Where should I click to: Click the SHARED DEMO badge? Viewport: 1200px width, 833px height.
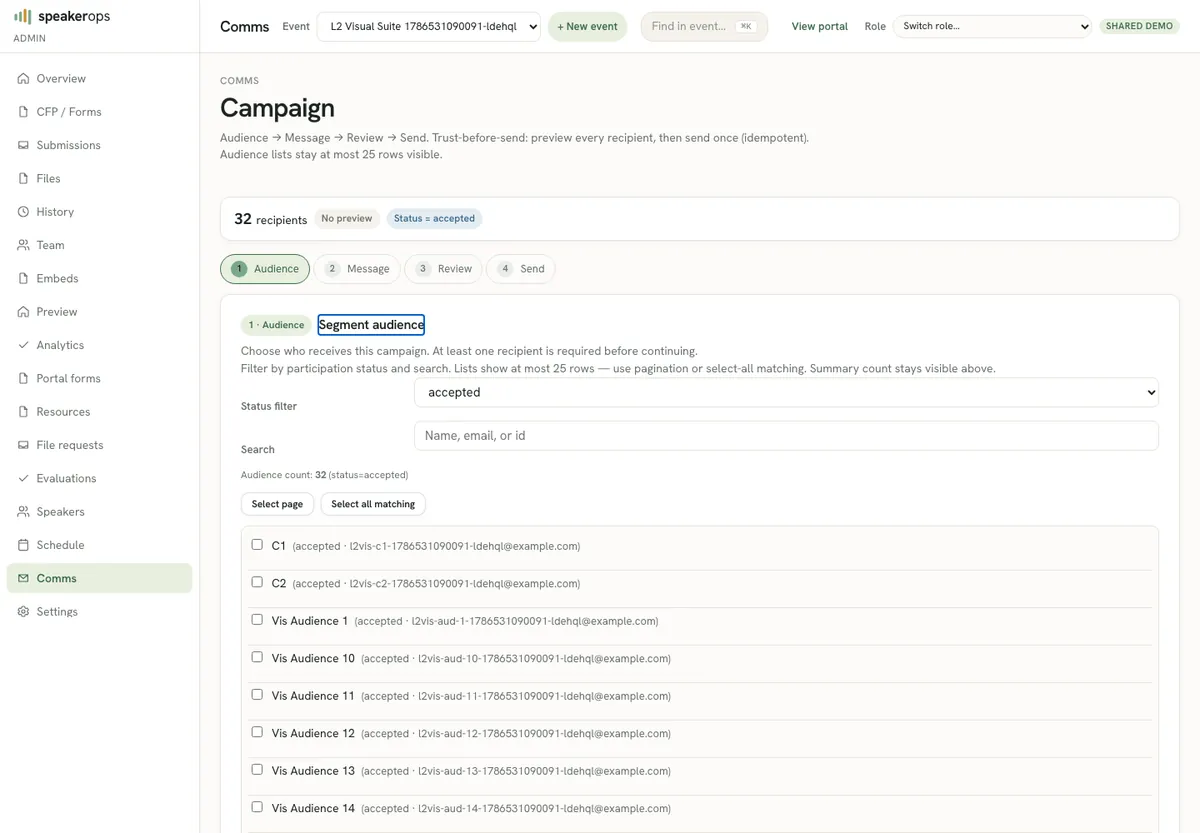tap(1139, 26)
